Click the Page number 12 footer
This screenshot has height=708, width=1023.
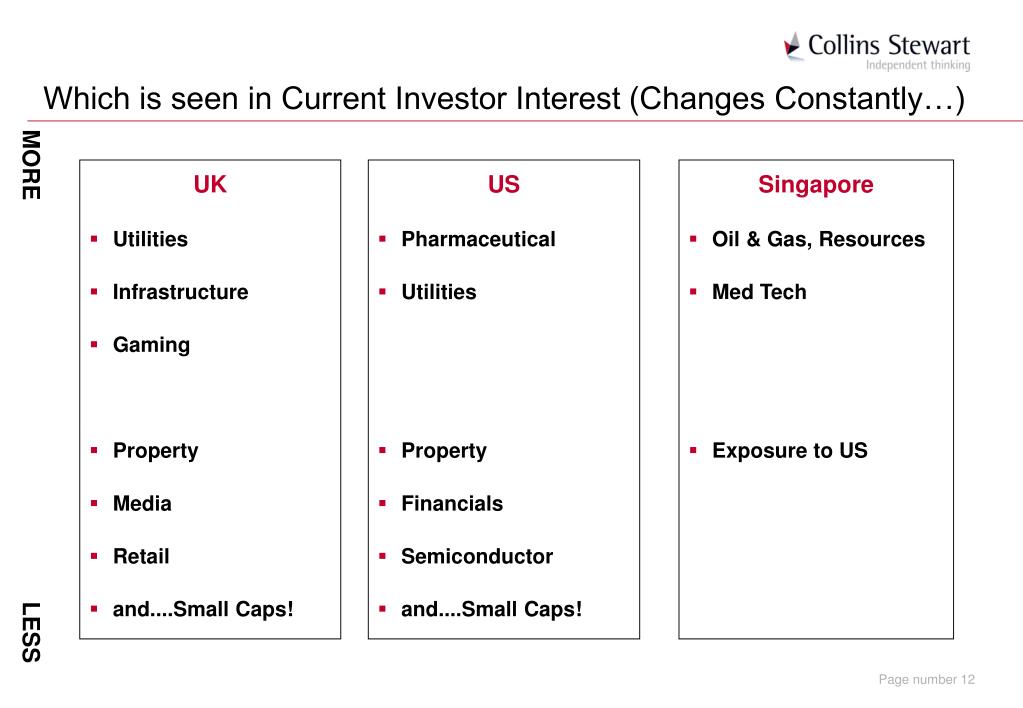point(926,679)
